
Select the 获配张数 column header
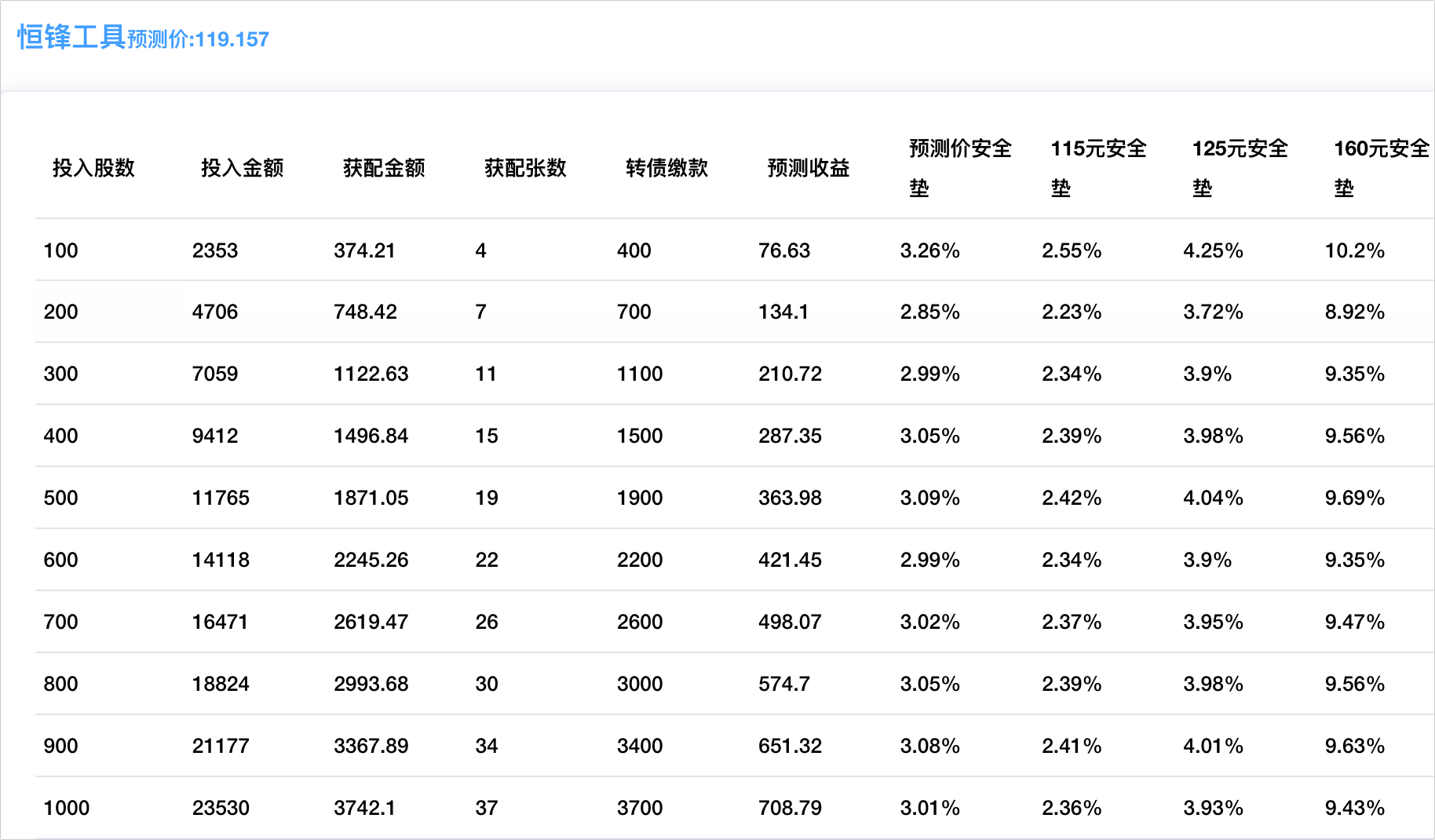pyautogui.click(x=525, y=168)
